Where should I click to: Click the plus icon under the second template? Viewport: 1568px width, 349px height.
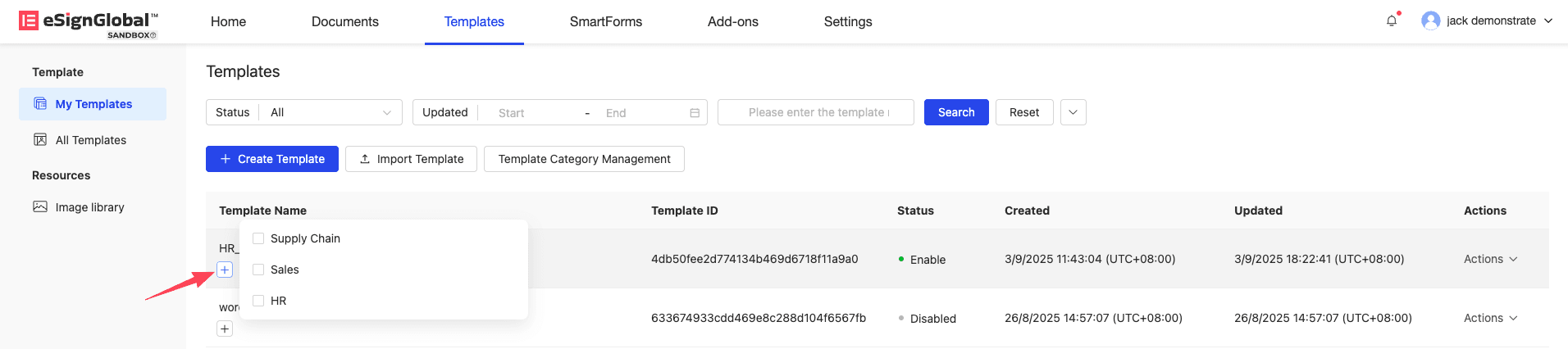tap(225, 329)
